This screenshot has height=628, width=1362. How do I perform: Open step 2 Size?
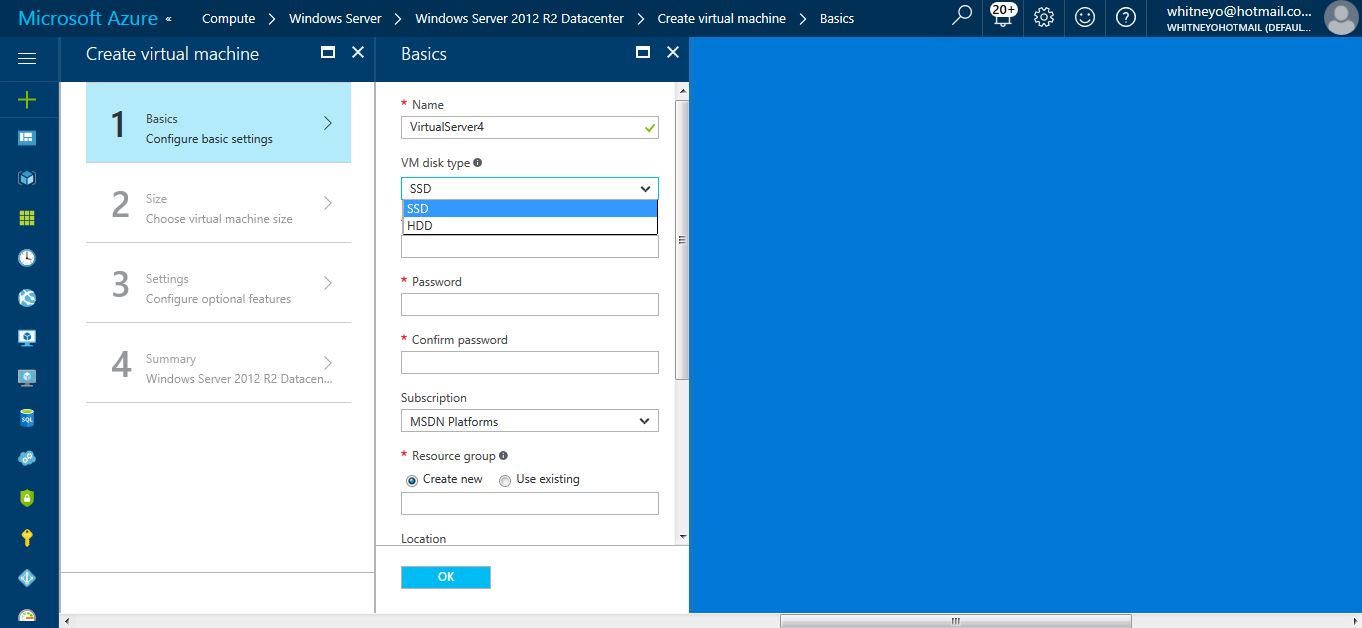[x=218, y=203]
